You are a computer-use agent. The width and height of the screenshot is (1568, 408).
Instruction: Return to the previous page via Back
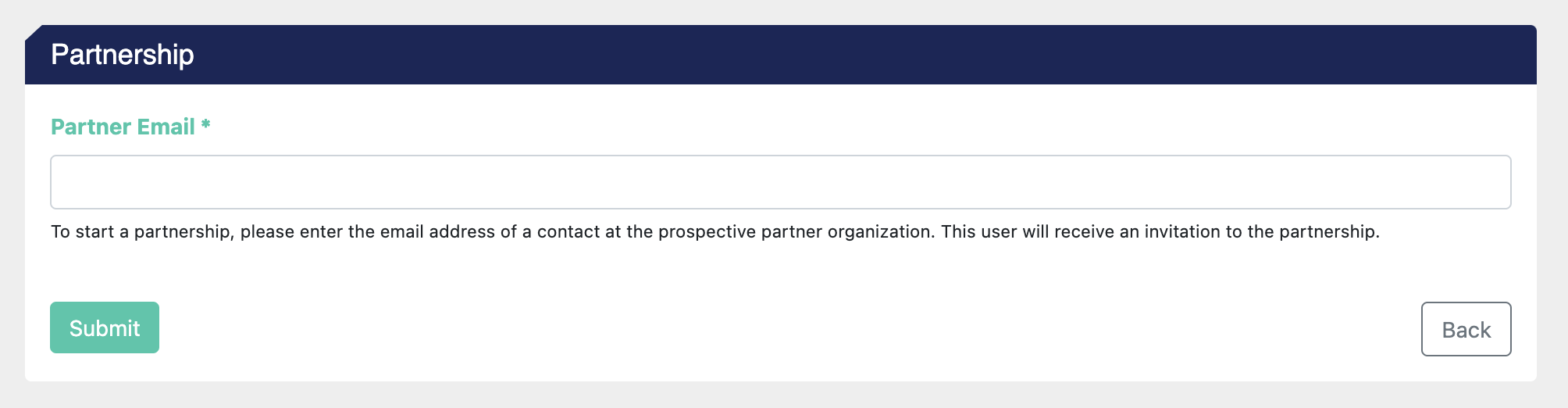[1466, 329]
